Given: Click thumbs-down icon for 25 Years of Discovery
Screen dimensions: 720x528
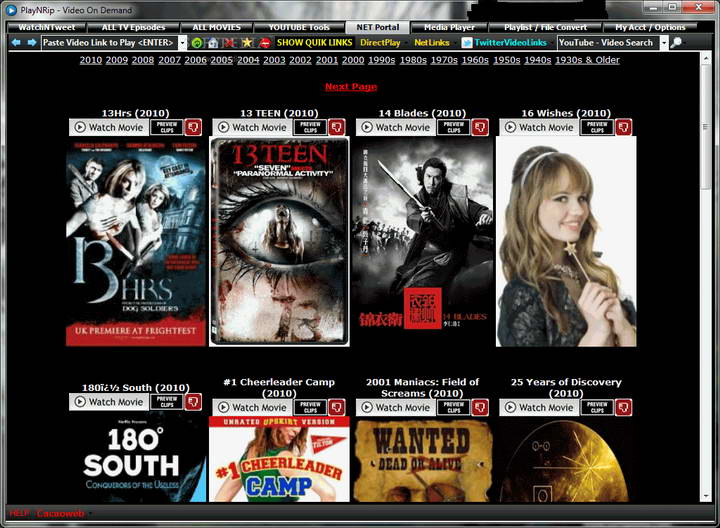Looking at the screenshot, I should tap(624, 407).
